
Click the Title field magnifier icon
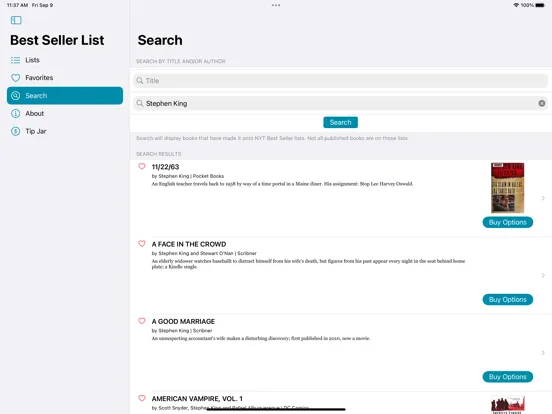tap(140, 81)
